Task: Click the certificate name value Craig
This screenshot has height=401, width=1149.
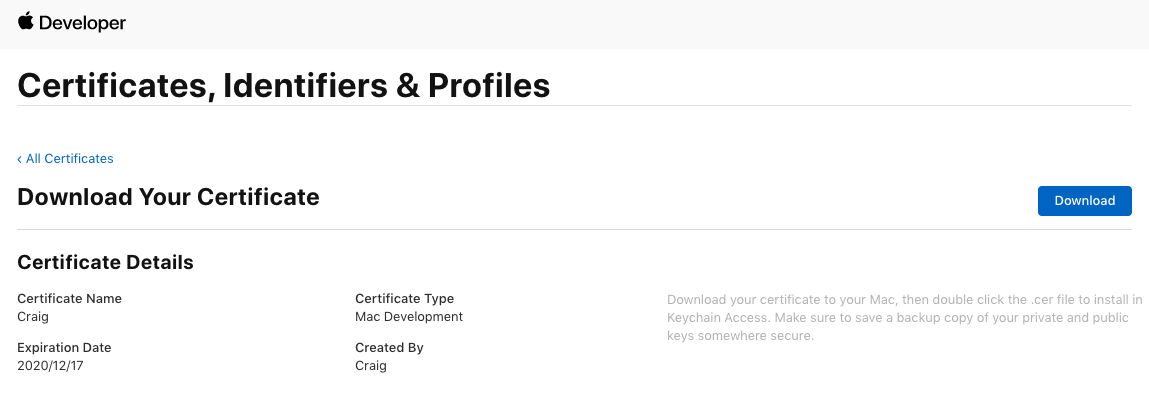Action: (x=32, y=317)
